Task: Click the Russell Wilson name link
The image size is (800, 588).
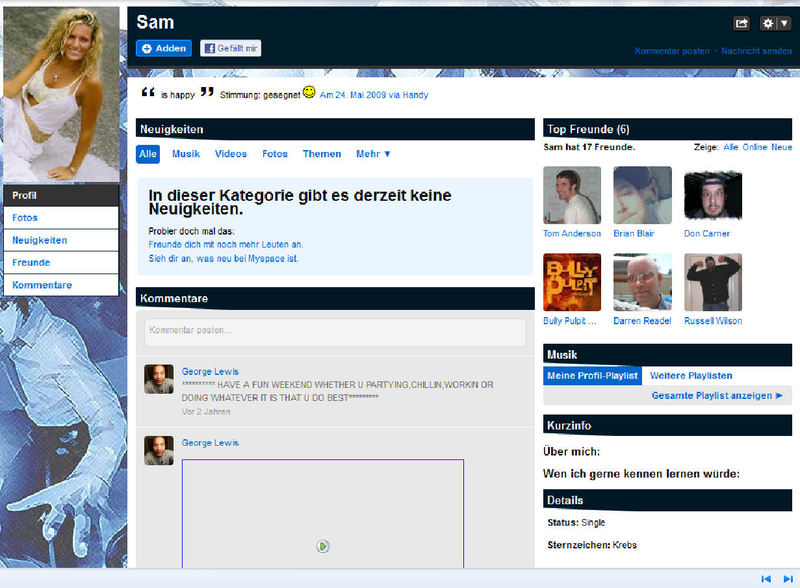Action: tap(713, 321)
